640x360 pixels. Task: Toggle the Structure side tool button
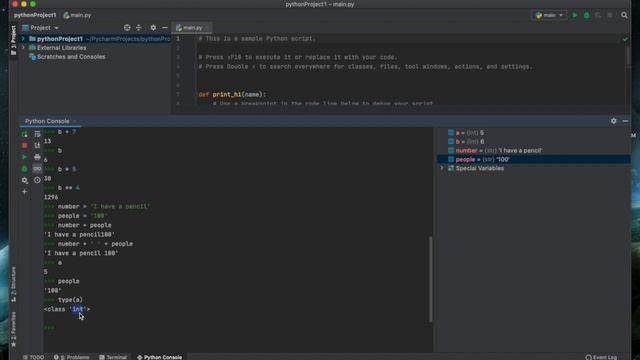pos(13,284)
